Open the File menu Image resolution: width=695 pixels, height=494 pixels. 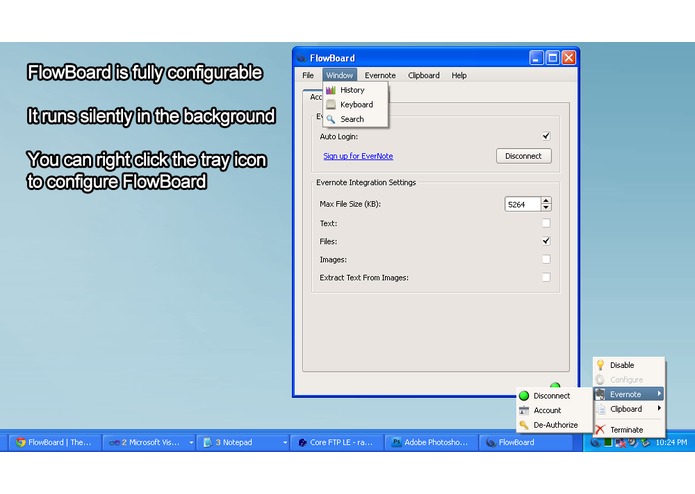pos(308,75)
